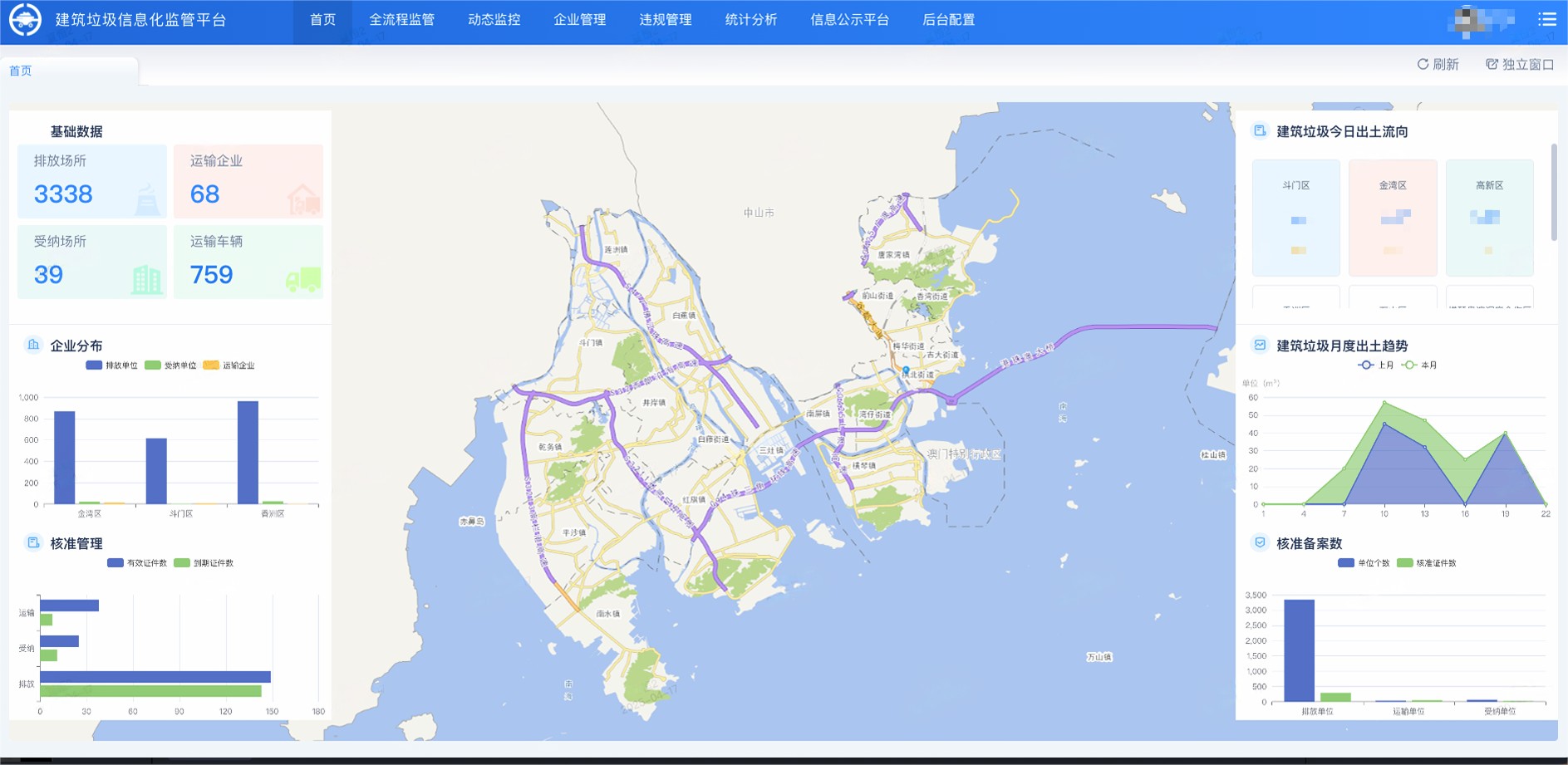Click the 建筑垃圾月度出土趋势 panel icon
Viewport: 1568px width, 765px height.
click(x=1258, y=346)
